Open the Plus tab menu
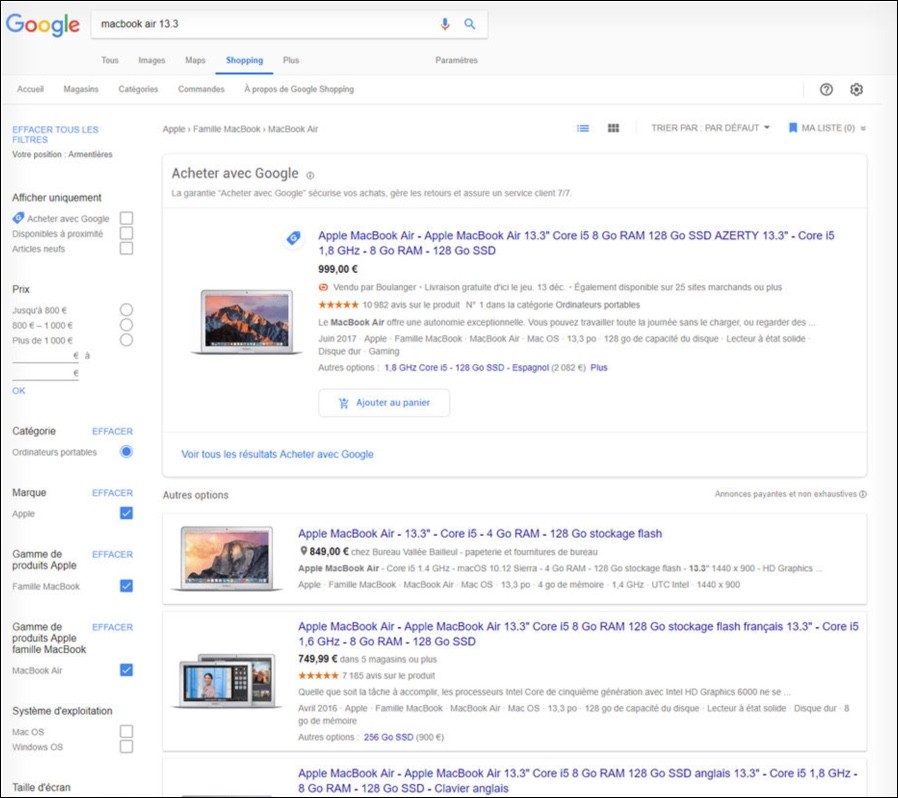Screen dimensions: 898x798 click(x=291, y=60)
